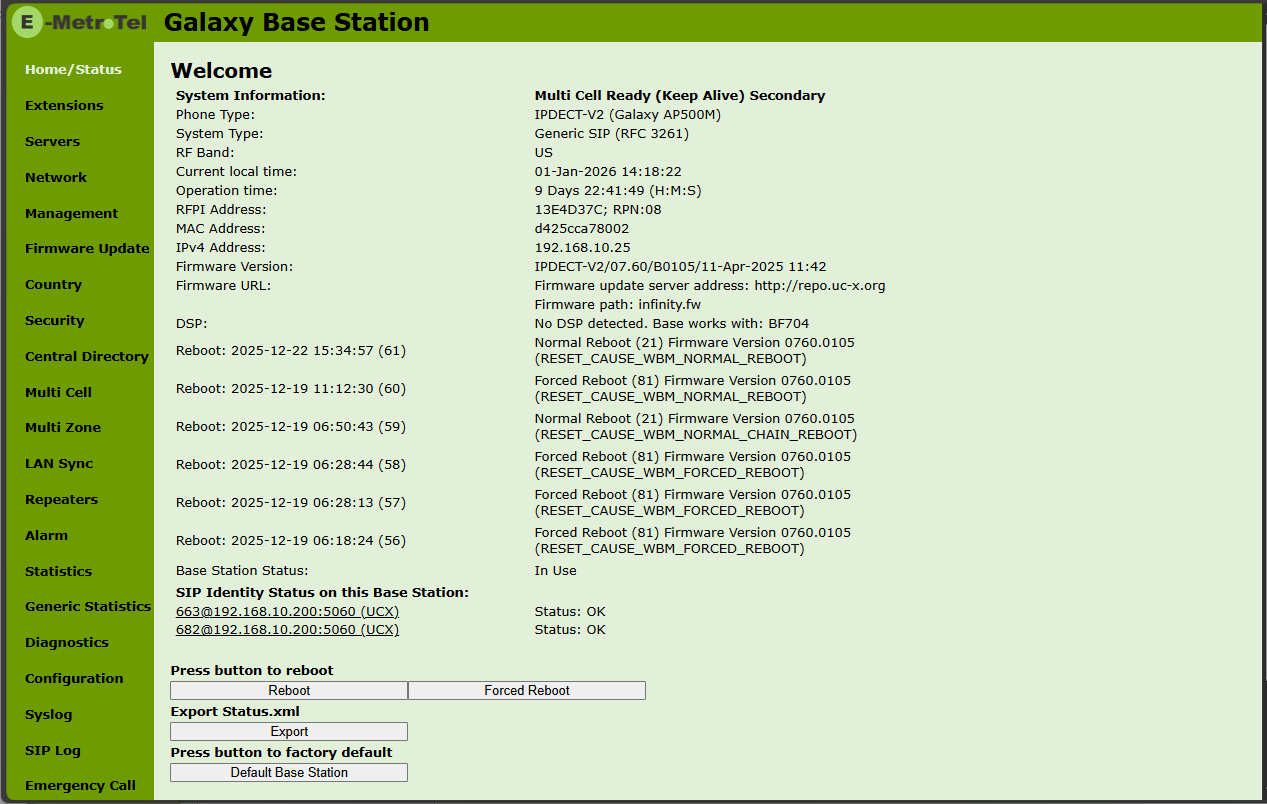Click the http://repo.uc-x.org firmware server text
1267x804 pixels.
[x=820, y=286]
